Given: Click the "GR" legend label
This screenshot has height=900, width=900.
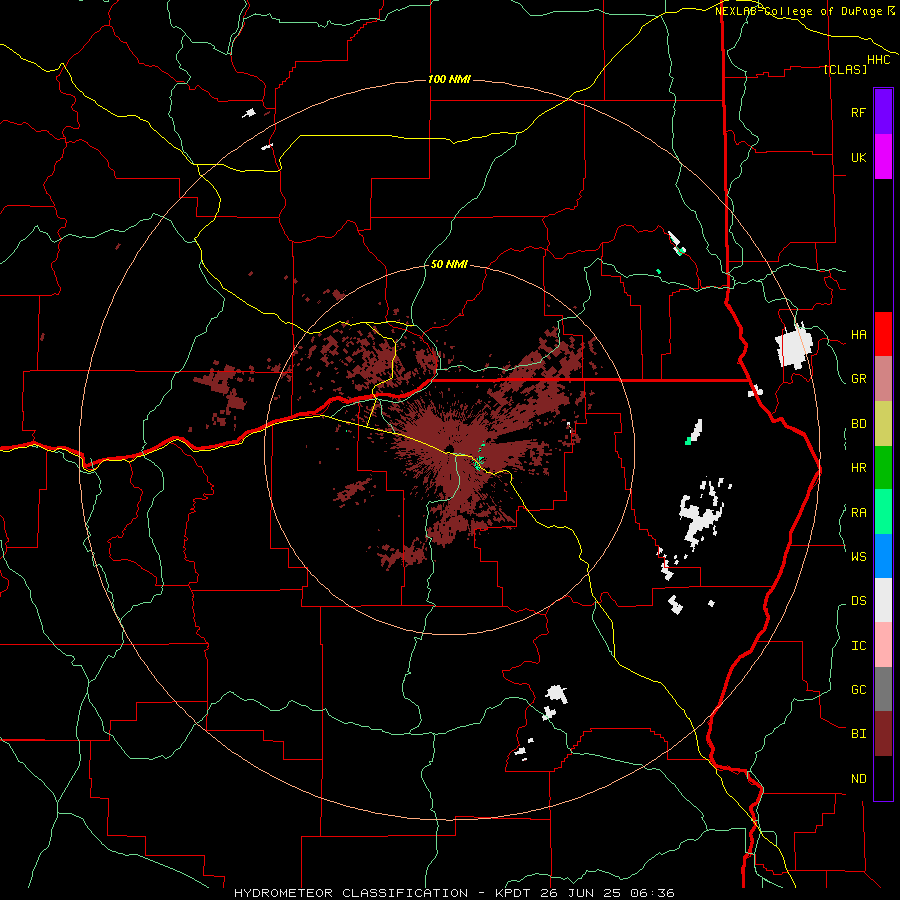Looking at the screenshot, I should click(x=858, y=379).
